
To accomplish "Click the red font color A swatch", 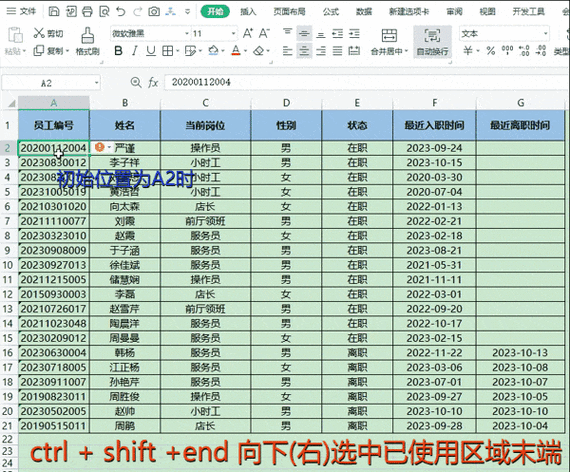I will click(236, 51).
